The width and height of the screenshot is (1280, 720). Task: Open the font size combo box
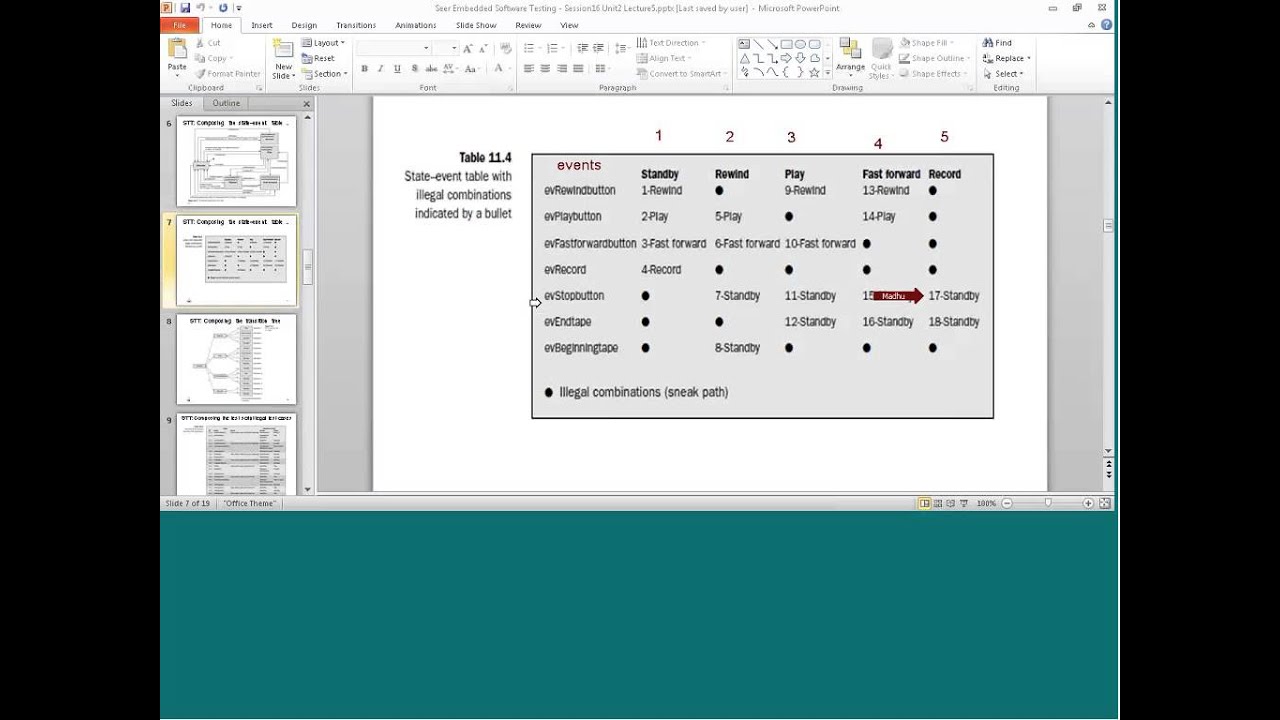[446, 48]
